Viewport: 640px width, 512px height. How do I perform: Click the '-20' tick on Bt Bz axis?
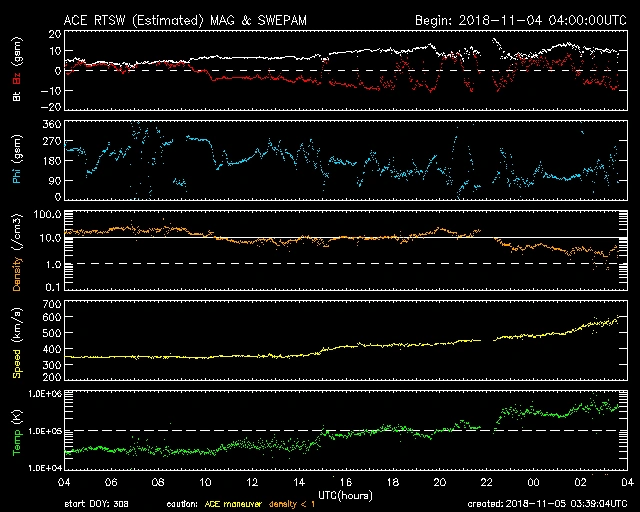[x=51, y=107]
